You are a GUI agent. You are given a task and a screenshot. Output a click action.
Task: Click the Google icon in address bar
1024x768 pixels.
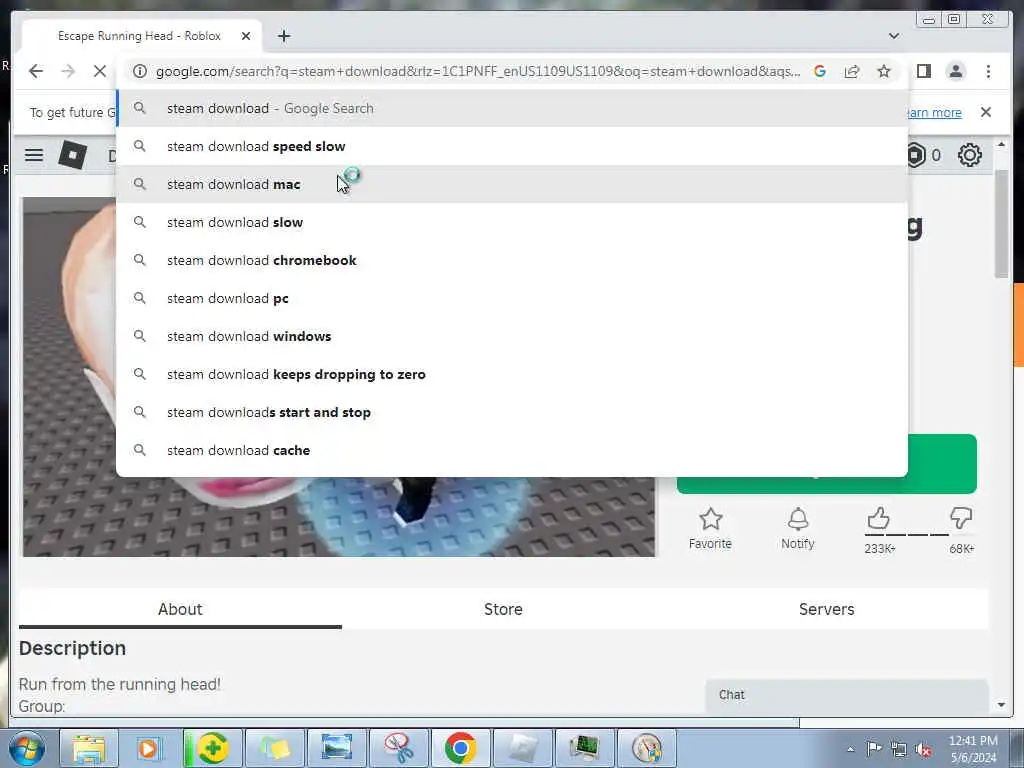pyautogui.click(x=820, y=71)
